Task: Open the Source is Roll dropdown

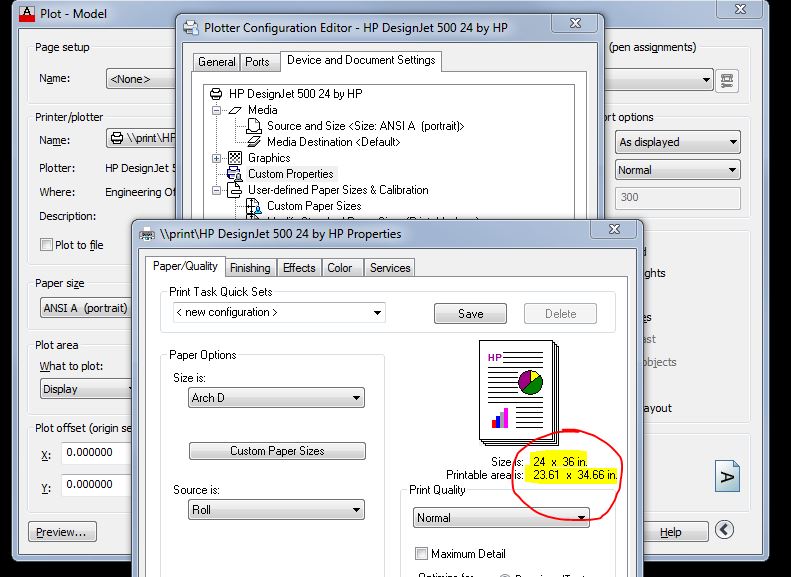Action: (276, 510)
